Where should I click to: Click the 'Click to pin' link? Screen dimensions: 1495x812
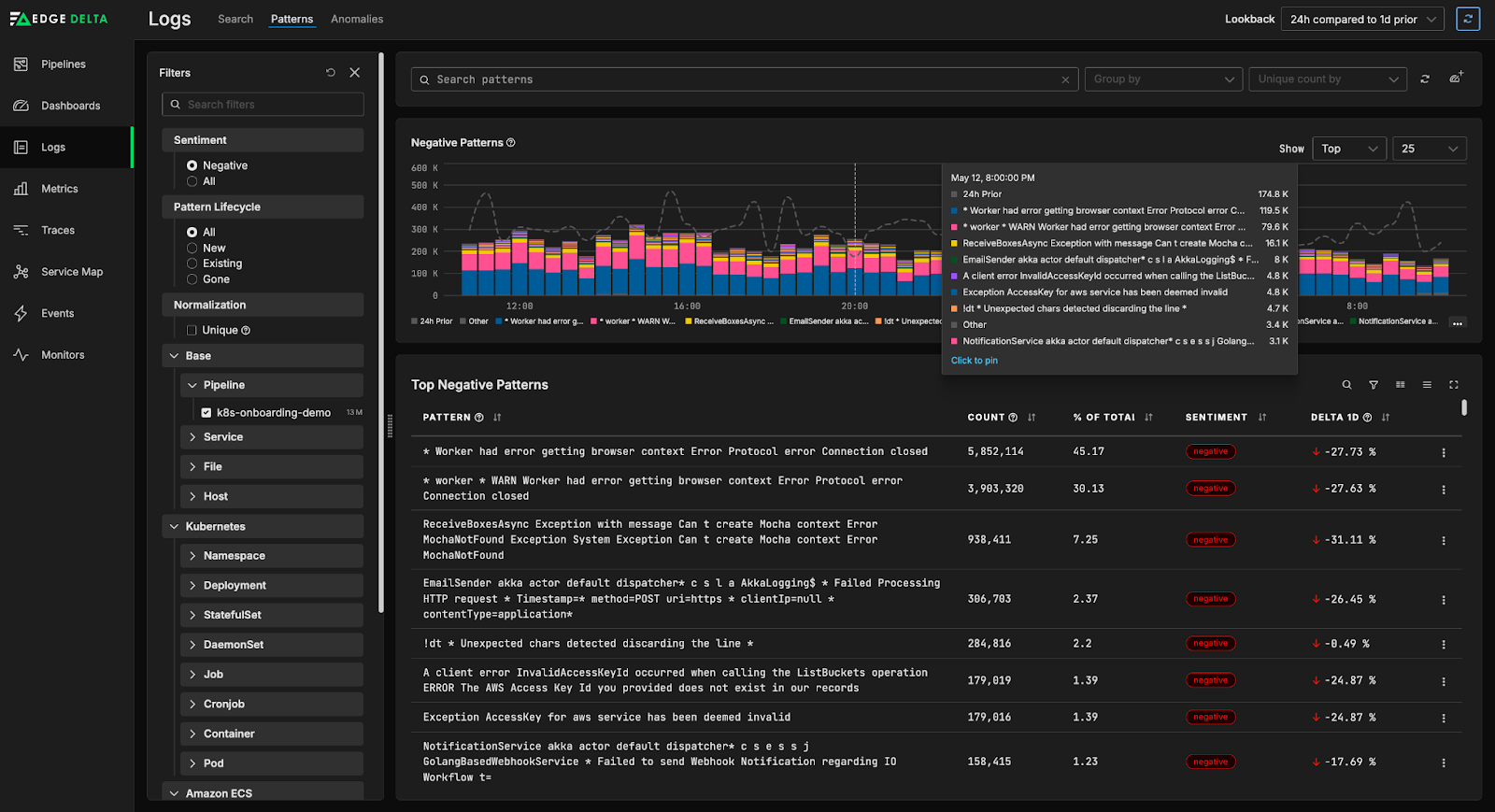pos(974,361)
